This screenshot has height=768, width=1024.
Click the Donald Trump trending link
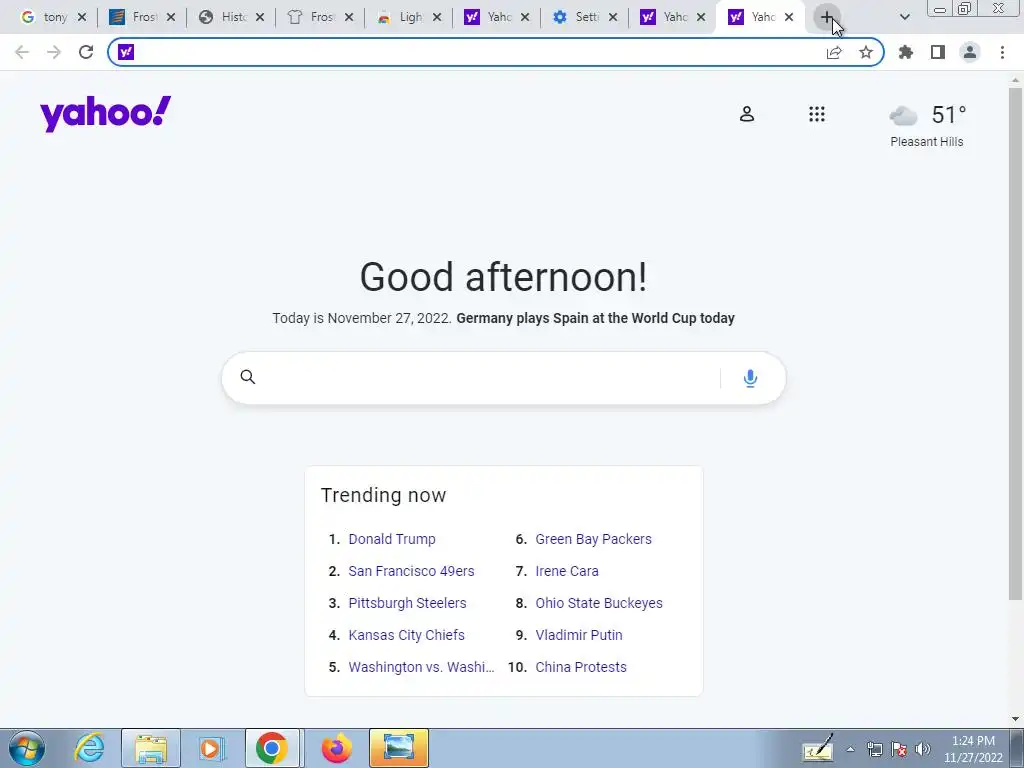(x=392, y=539)
